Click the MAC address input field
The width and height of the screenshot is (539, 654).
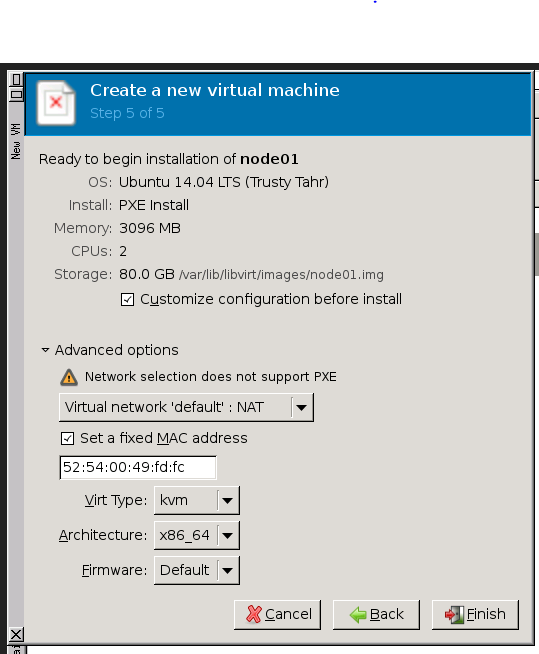tap(138, 468)
